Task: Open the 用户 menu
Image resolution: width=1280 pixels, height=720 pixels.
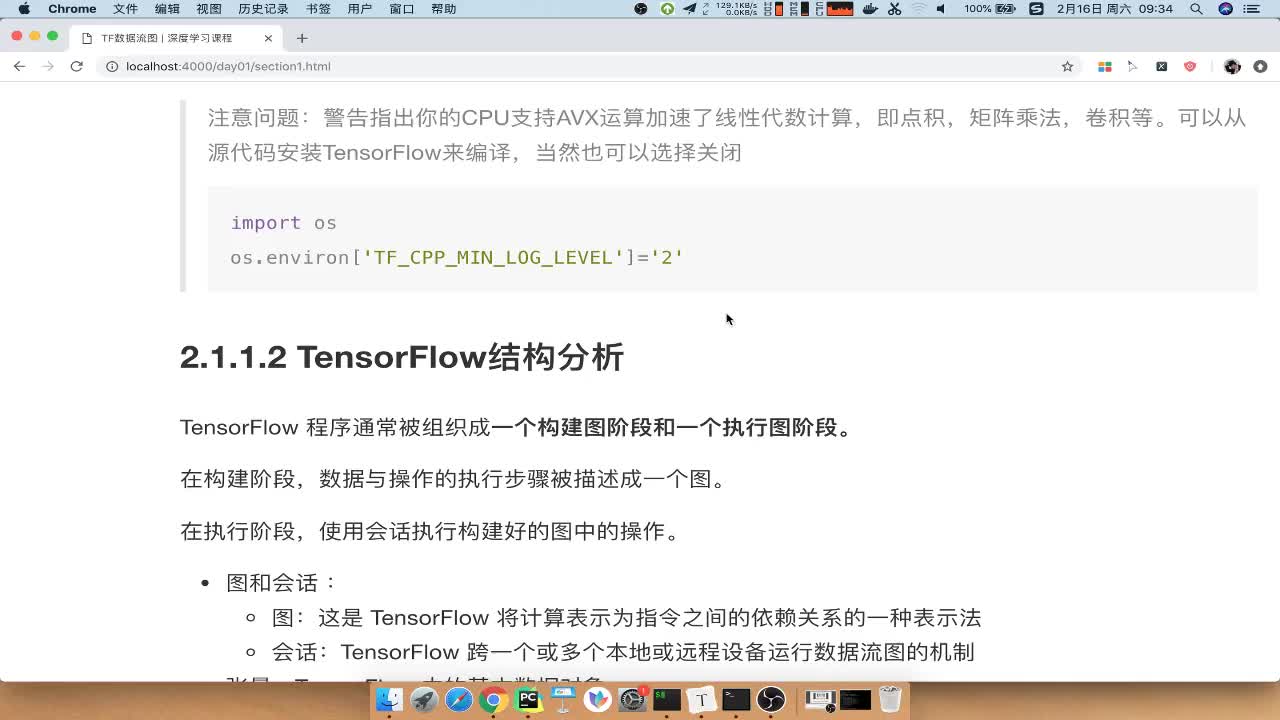Action: (x=359, y=9)
